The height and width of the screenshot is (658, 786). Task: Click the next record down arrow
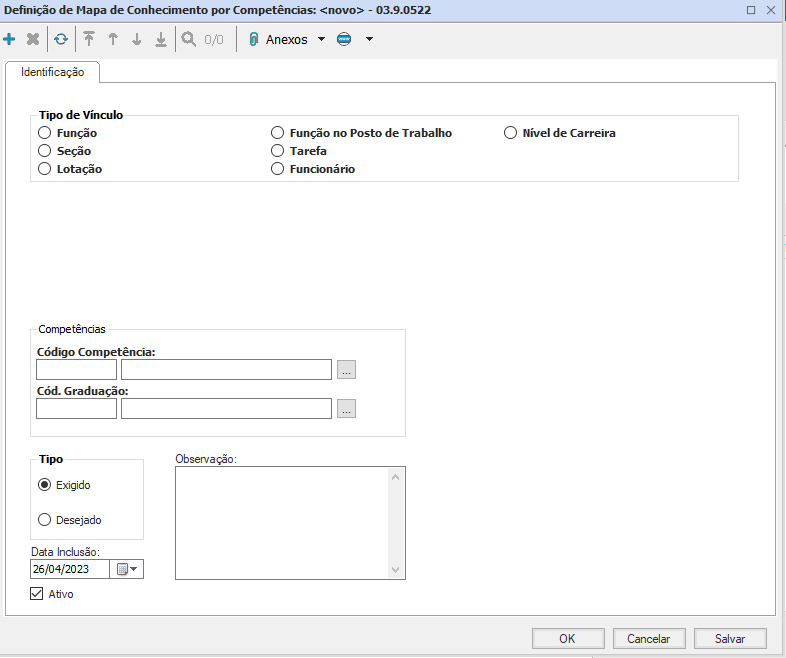coord(137,40)
